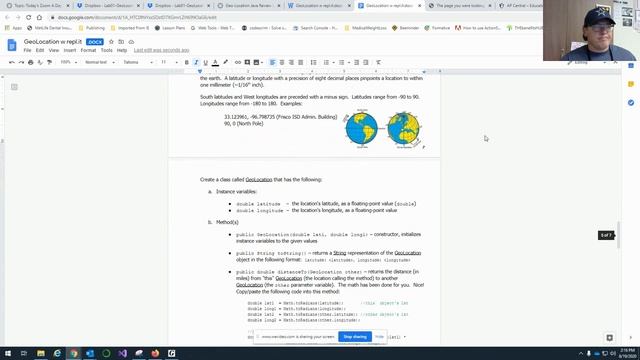Open Google Calendar in side panel
The image size is (640, 360).
[631, 65]
